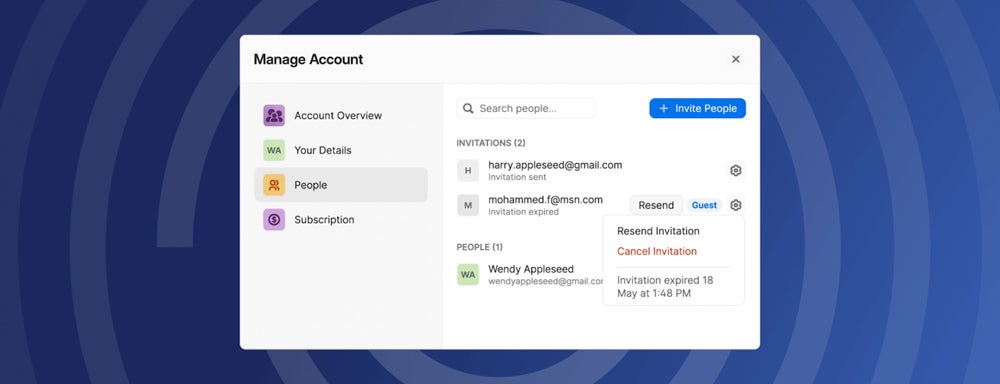Click the M avatar for mohammed.f
1000x384 pixels.
(x=468, y=205)
